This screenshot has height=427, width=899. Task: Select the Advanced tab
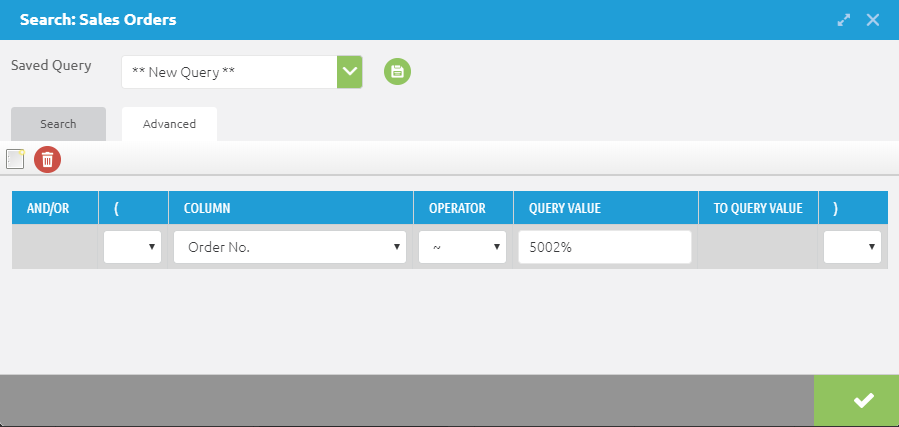pyautogui.click(x=169, y=124)
